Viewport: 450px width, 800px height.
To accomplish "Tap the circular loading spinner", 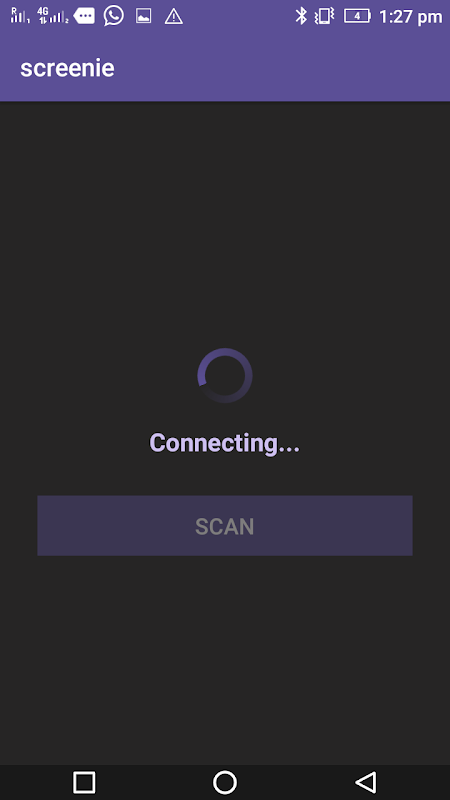I will point(225,376).
